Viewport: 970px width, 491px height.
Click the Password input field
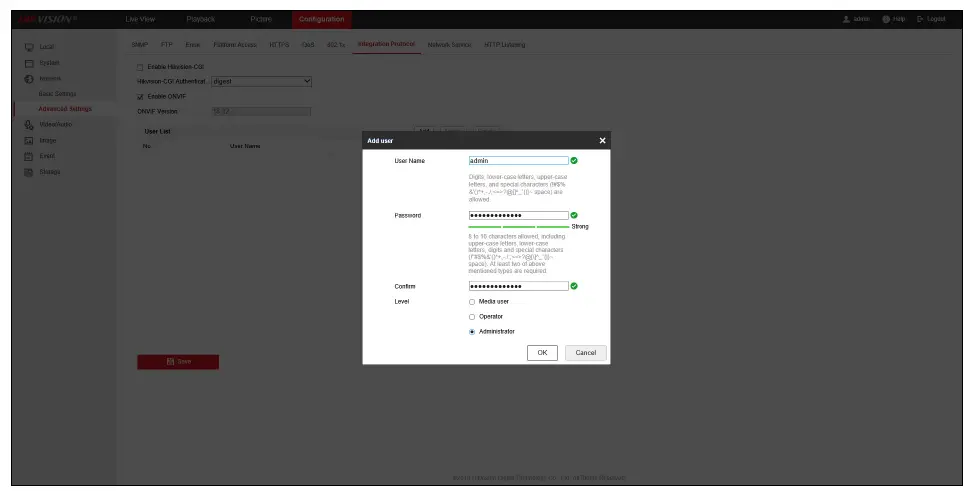click(518, 216)
